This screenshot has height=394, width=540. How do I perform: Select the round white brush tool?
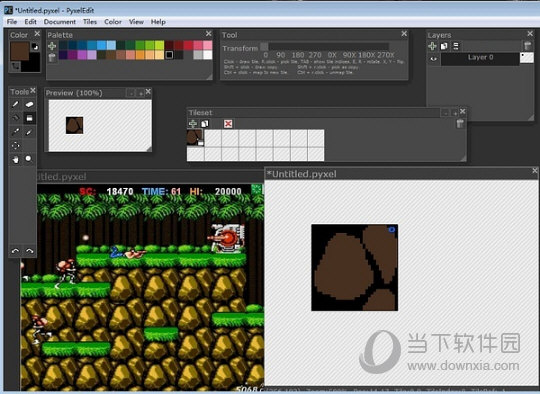coord(29,158)
